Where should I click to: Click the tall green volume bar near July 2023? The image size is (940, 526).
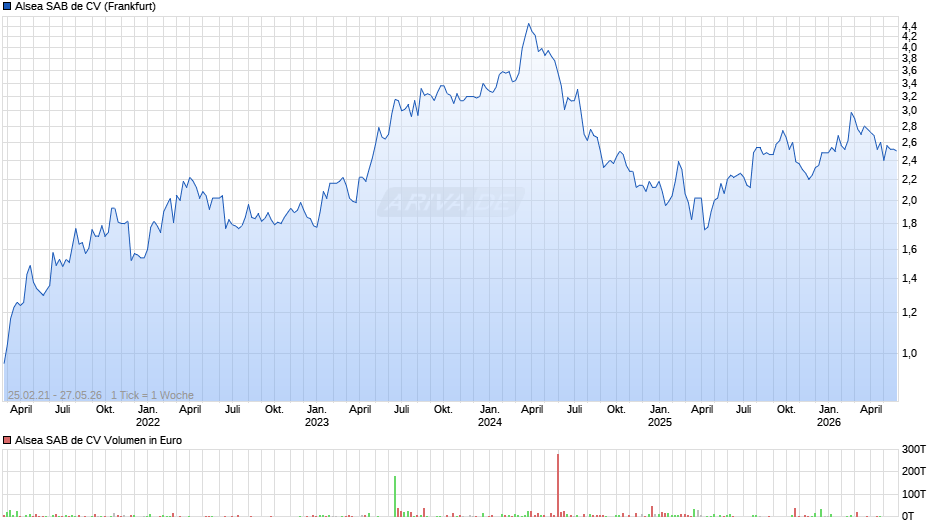pyautogui.click(x=394, y=496)
